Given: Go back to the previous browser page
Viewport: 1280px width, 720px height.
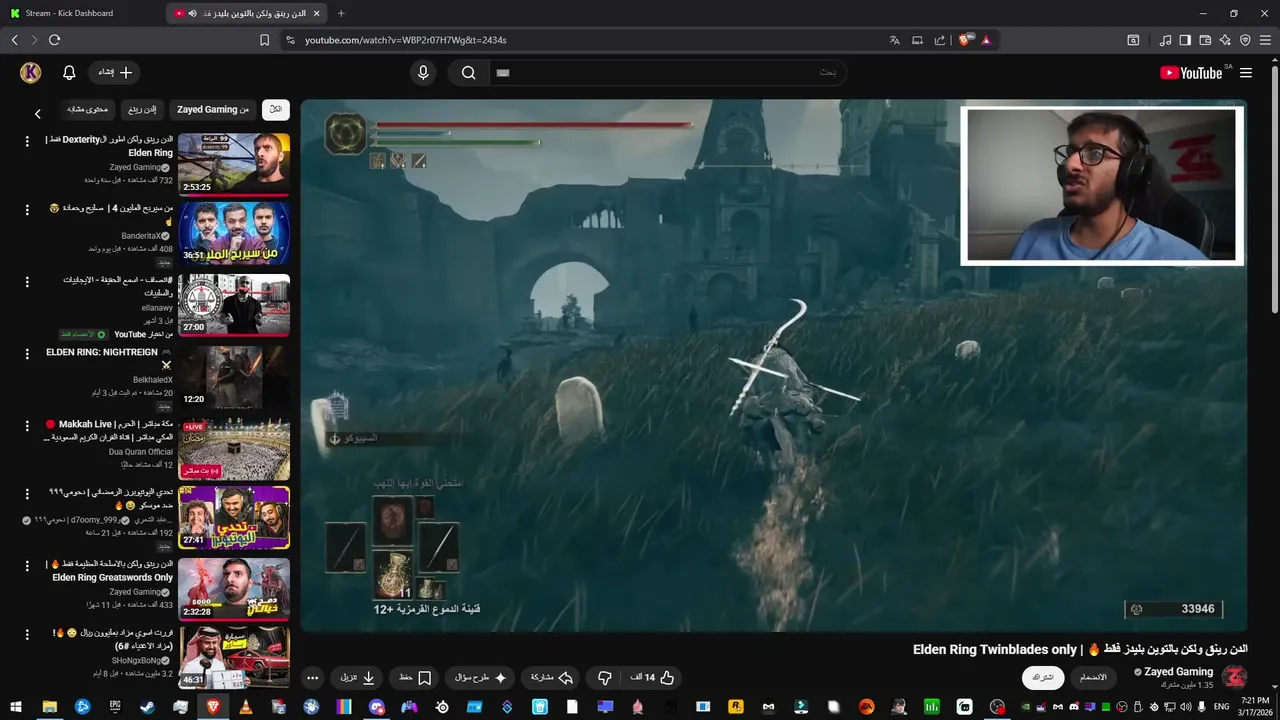Looking at the screenshot, I should pyautogui.click(x=14, y=40).
